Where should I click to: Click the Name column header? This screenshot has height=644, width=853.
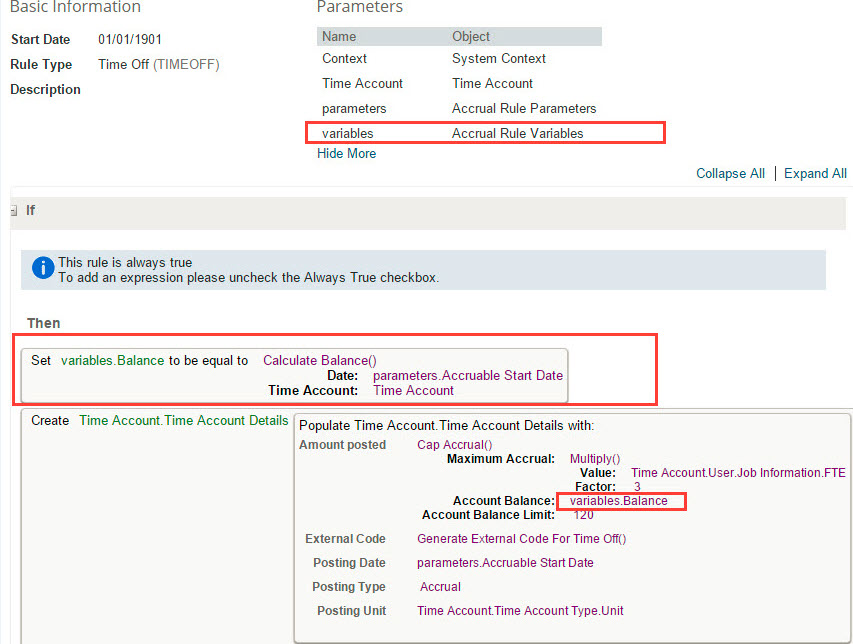(339, 36)
